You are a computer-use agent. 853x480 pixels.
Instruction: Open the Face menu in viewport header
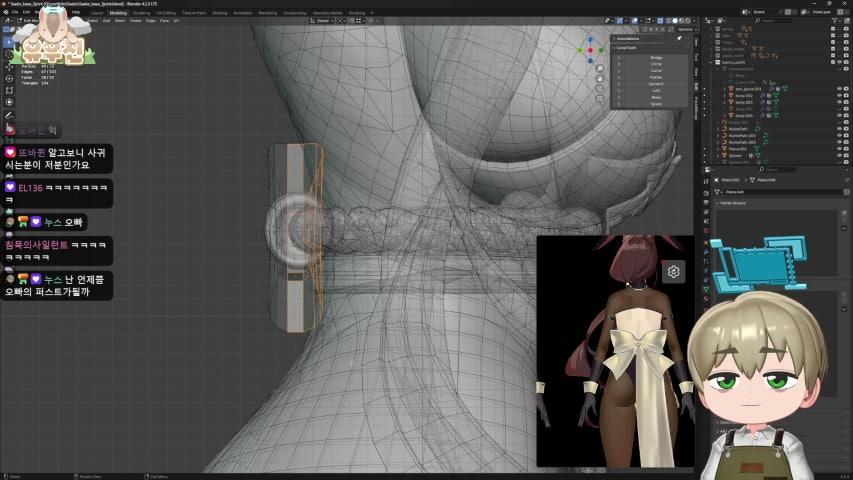tap(164, 21)
